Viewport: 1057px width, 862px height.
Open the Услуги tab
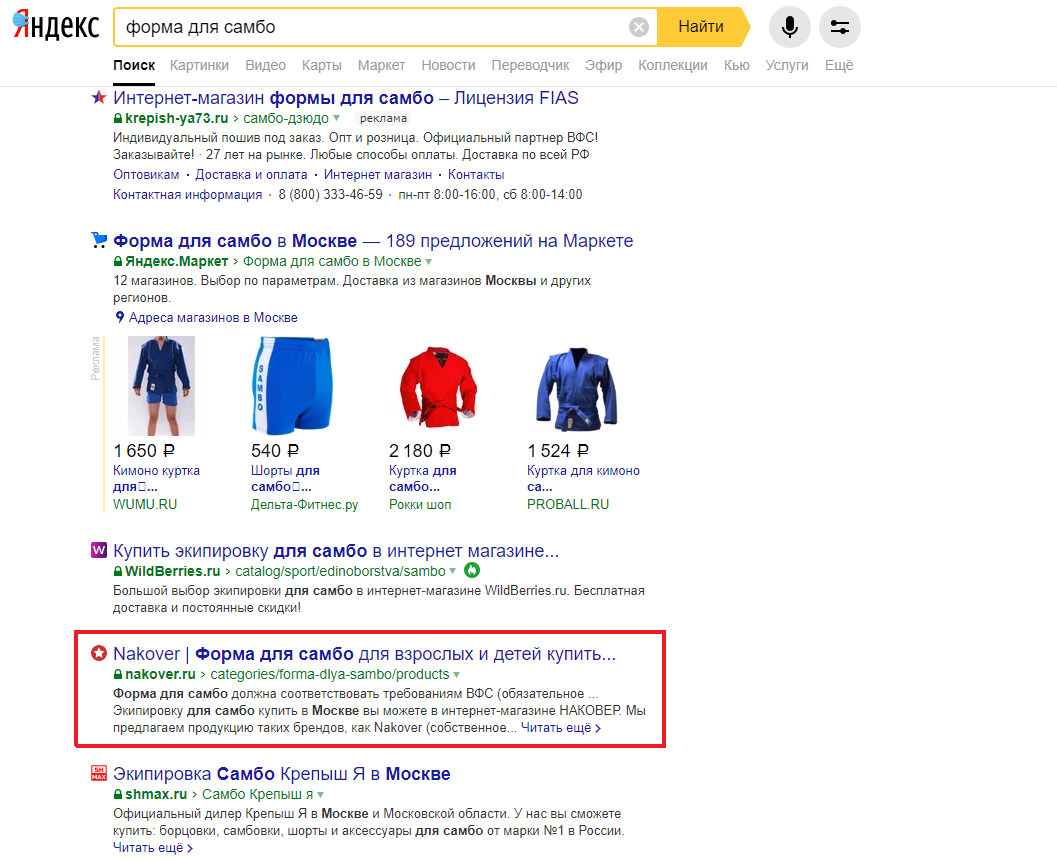(x=787, y=65)
